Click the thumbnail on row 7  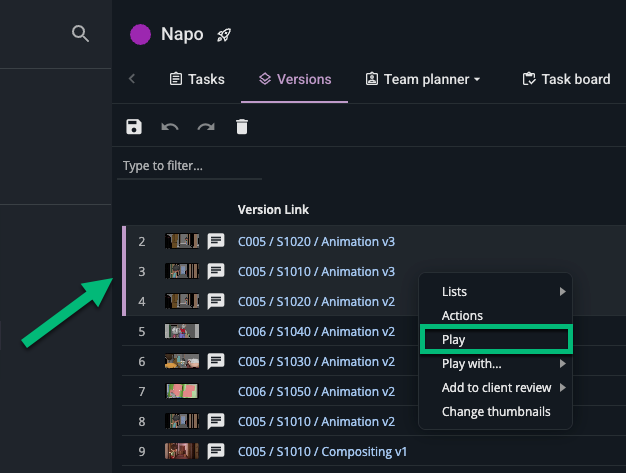click(x=182, y=391)
